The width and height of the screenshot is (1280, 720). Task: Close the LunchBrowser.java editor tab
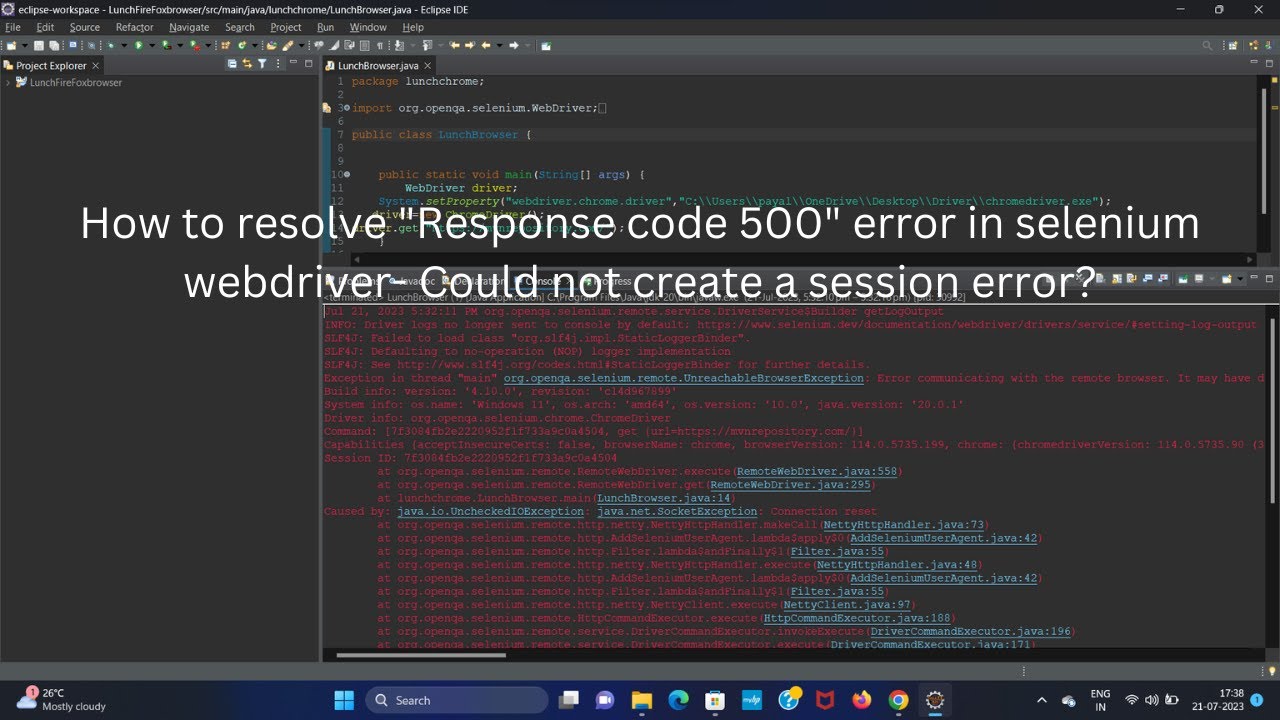tap(427, 65)
